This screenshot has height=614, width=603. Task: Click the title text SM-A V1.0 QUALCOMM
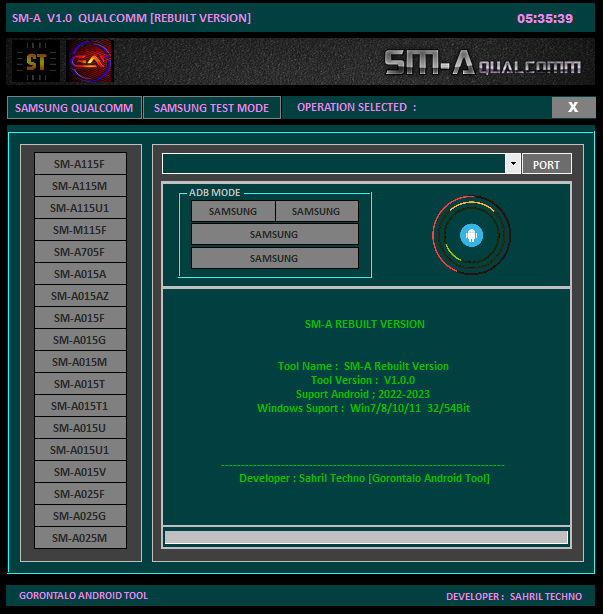click(131, 18)
